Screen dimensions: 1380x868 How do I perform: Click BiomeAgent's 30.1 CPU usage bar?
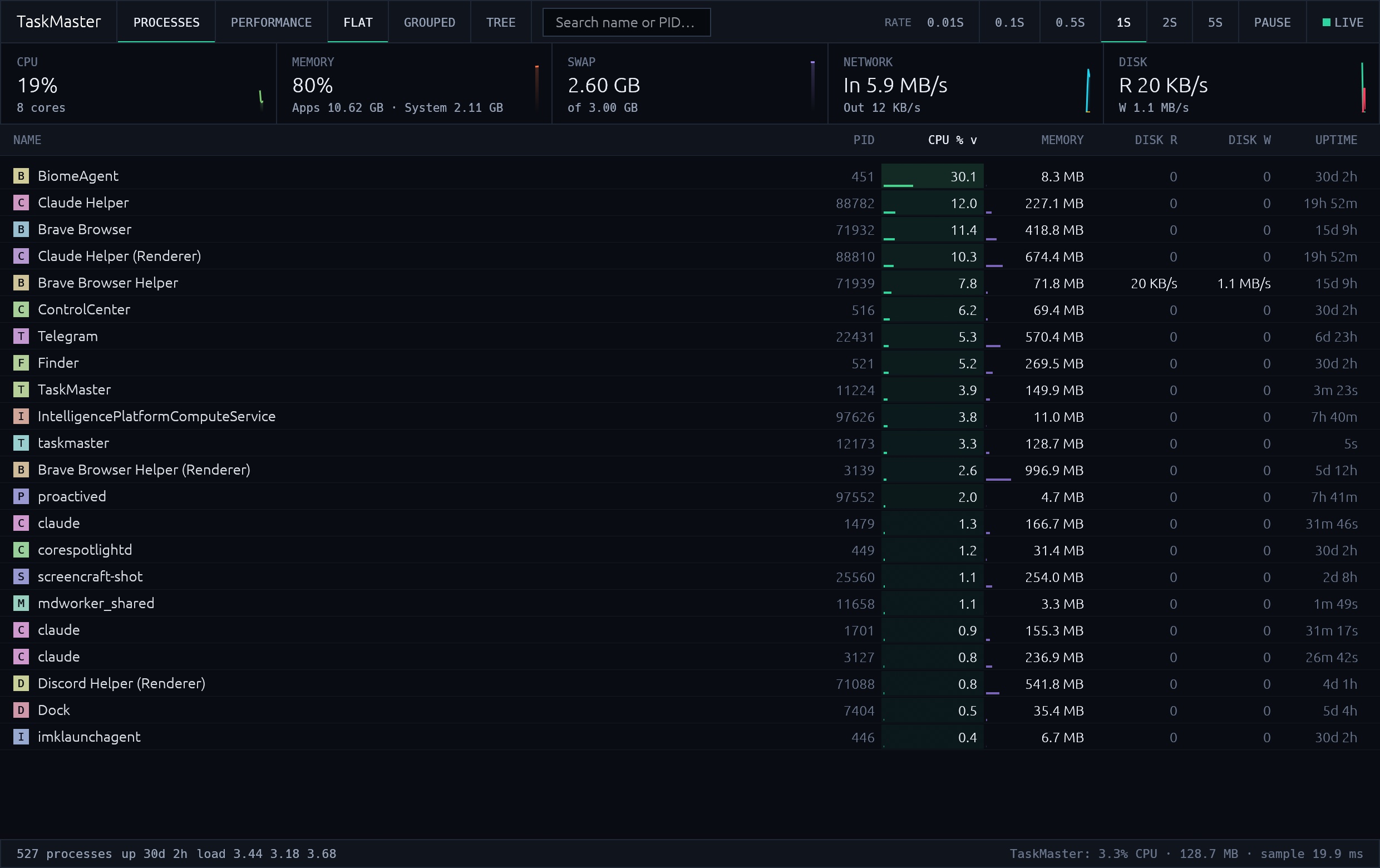(x=933, y=176)
